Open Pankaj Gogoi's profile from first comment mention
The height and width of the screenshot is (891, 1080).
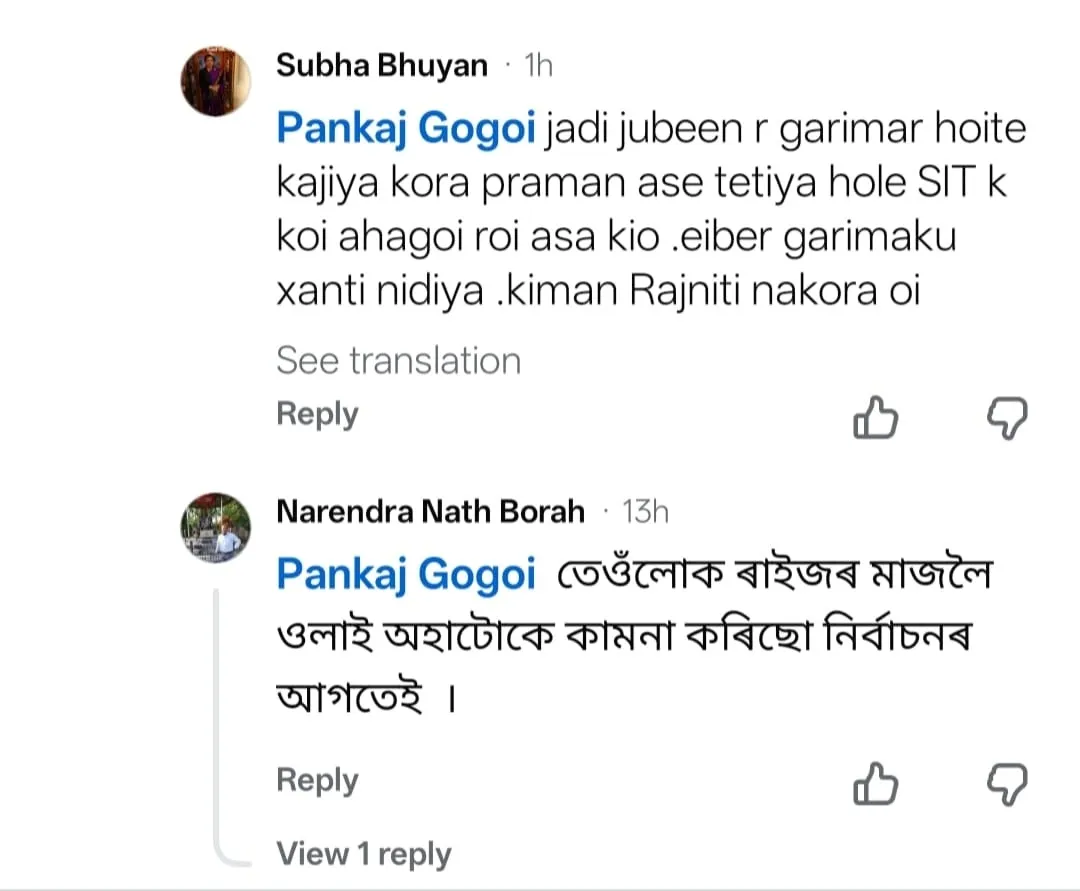[404, 128]
